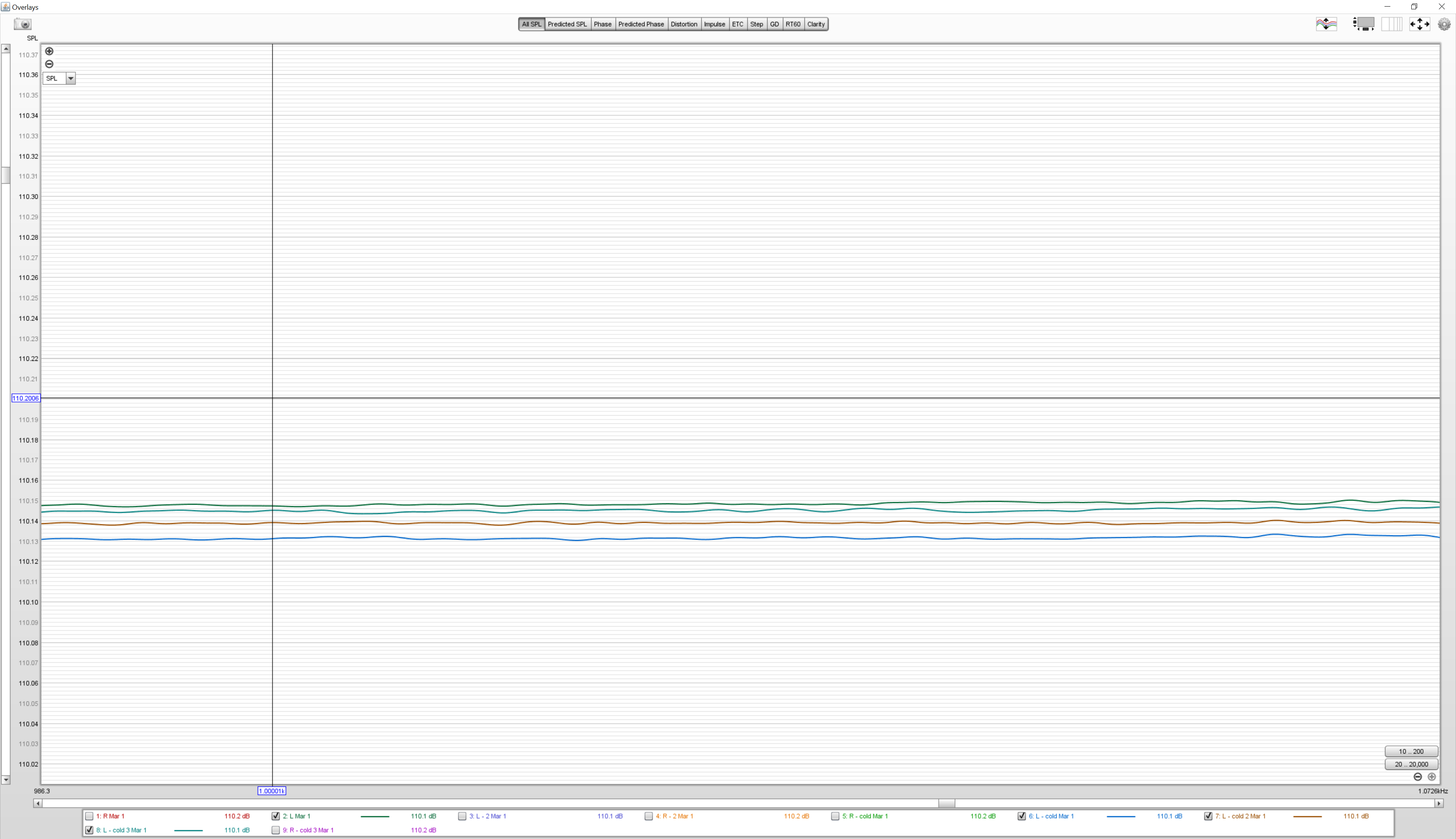The height and width of the screenshot is (839, 1456).
Task: Click teal line swatch for L - cold 3
Action: point(188,830)
